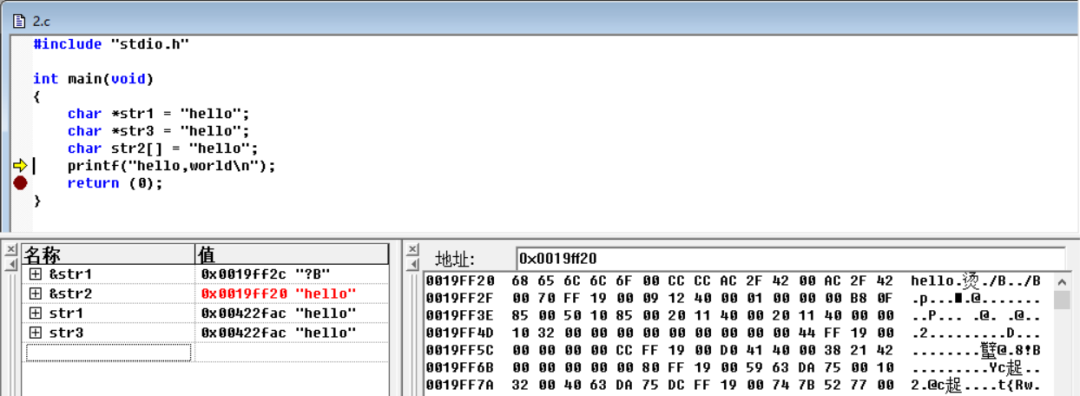The height and width of the screenshot is (396, 1080).
Task: Expand the str1 watch entry
Action: 35,313
